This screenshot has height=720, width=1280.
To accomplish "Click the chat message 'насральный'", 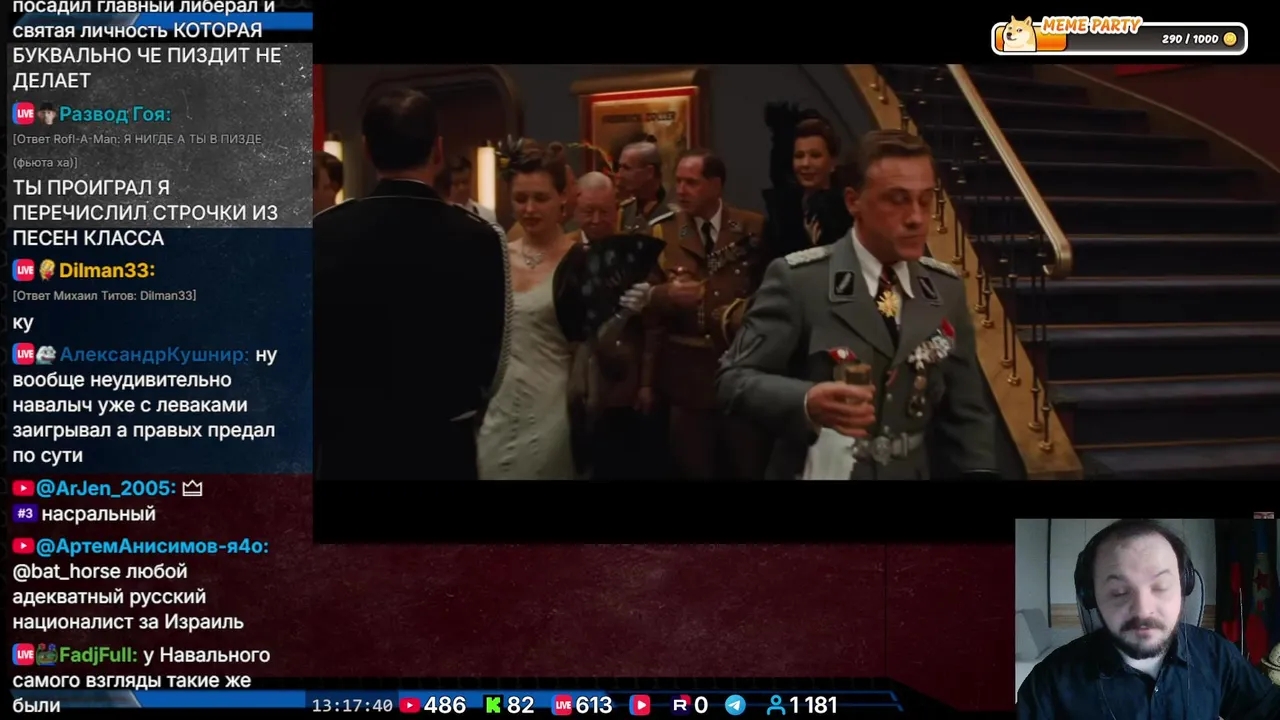I will [98, 514].
